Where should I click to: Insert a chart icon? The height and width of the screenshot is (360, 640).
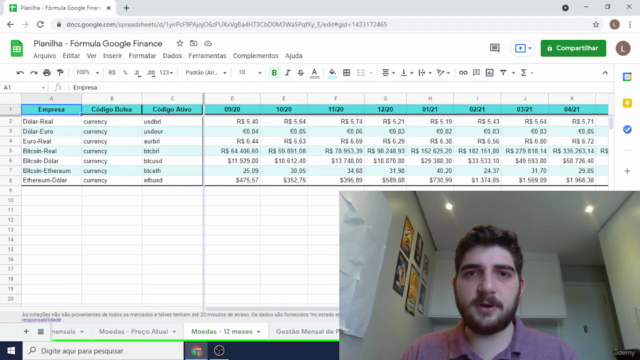(x=489, y=73)
